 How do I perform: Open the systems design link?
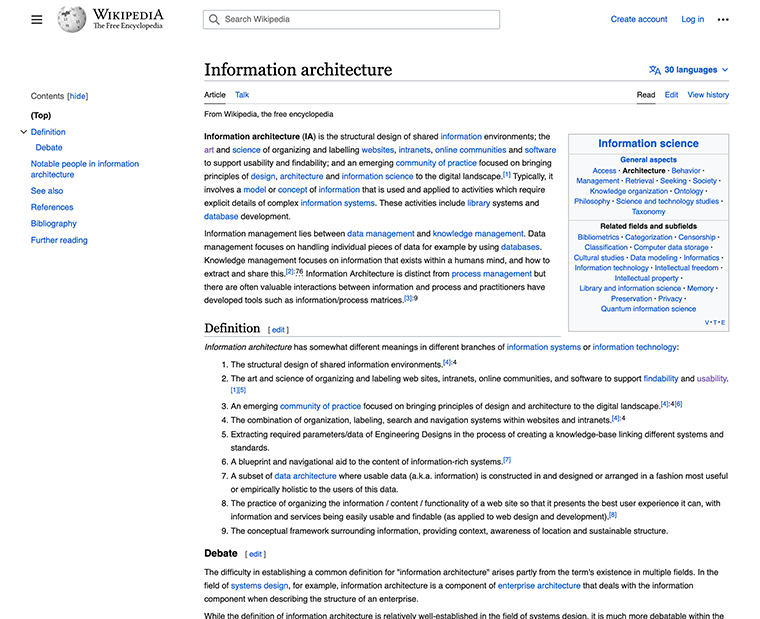(x=259, y=586)
